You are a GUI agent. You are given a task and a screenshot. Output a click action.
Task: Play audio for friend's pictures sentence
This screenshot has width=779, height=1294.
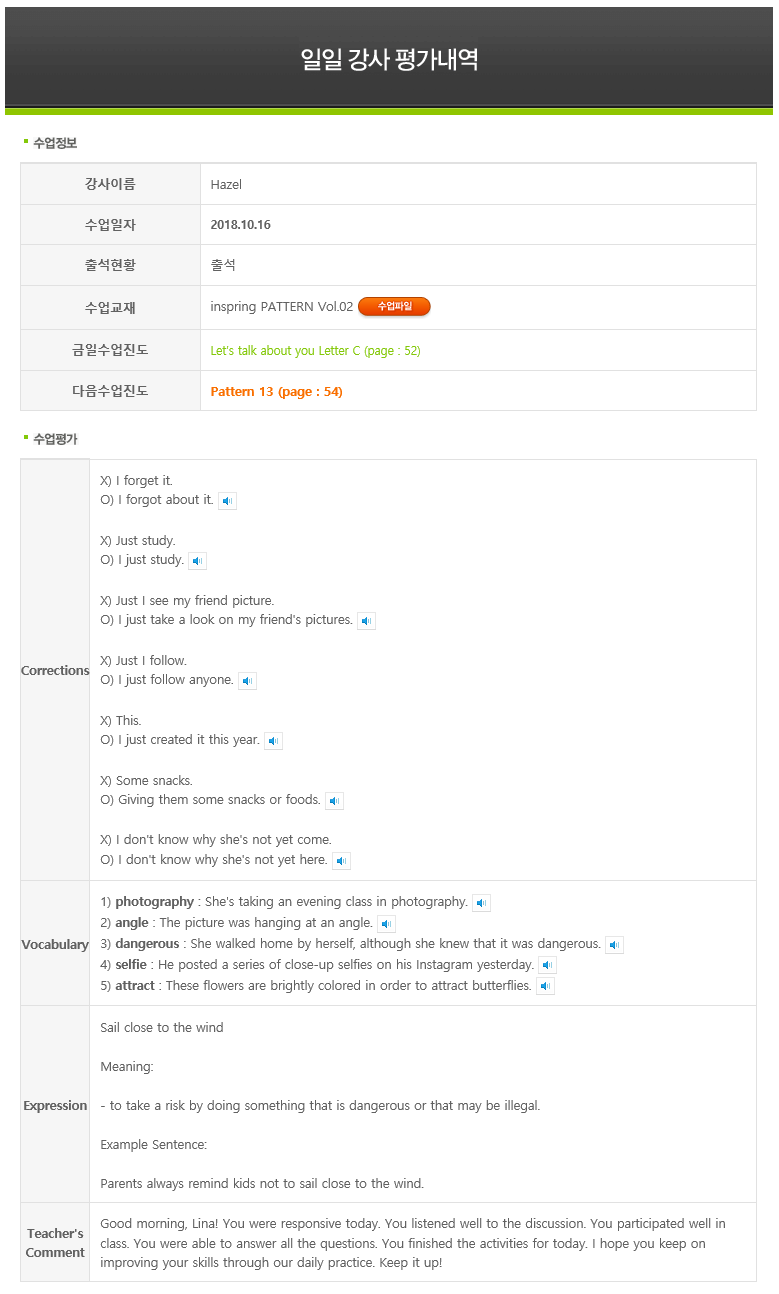367,621
